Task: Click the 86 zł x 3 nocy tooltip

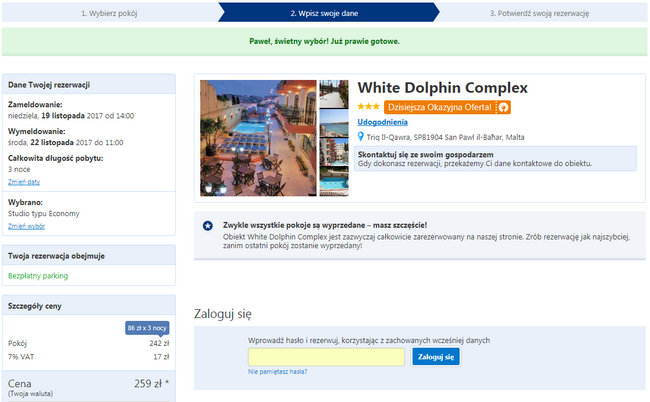Action: (147, 328)
